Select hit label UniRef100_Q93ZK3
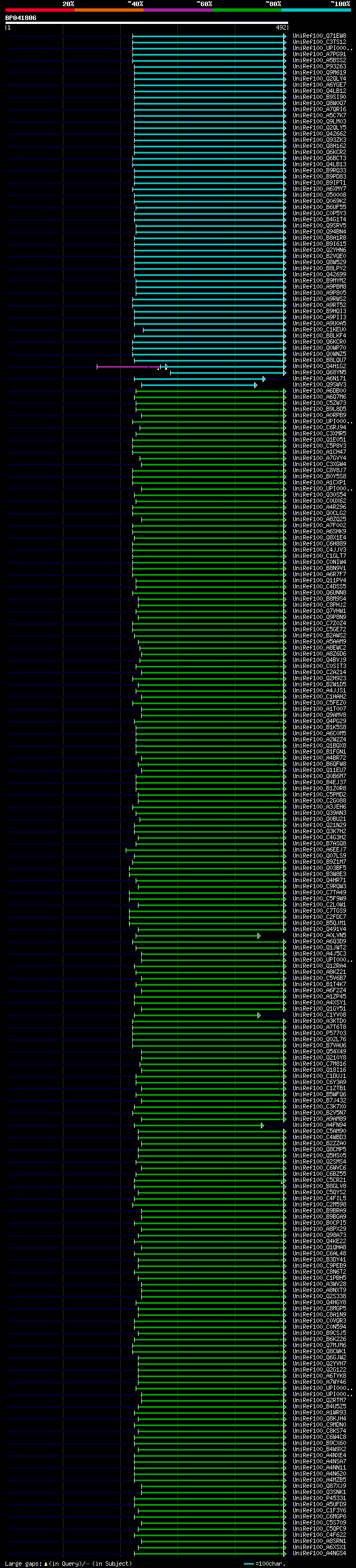This screenshot has width=356, height=1568. coord(319,140)
